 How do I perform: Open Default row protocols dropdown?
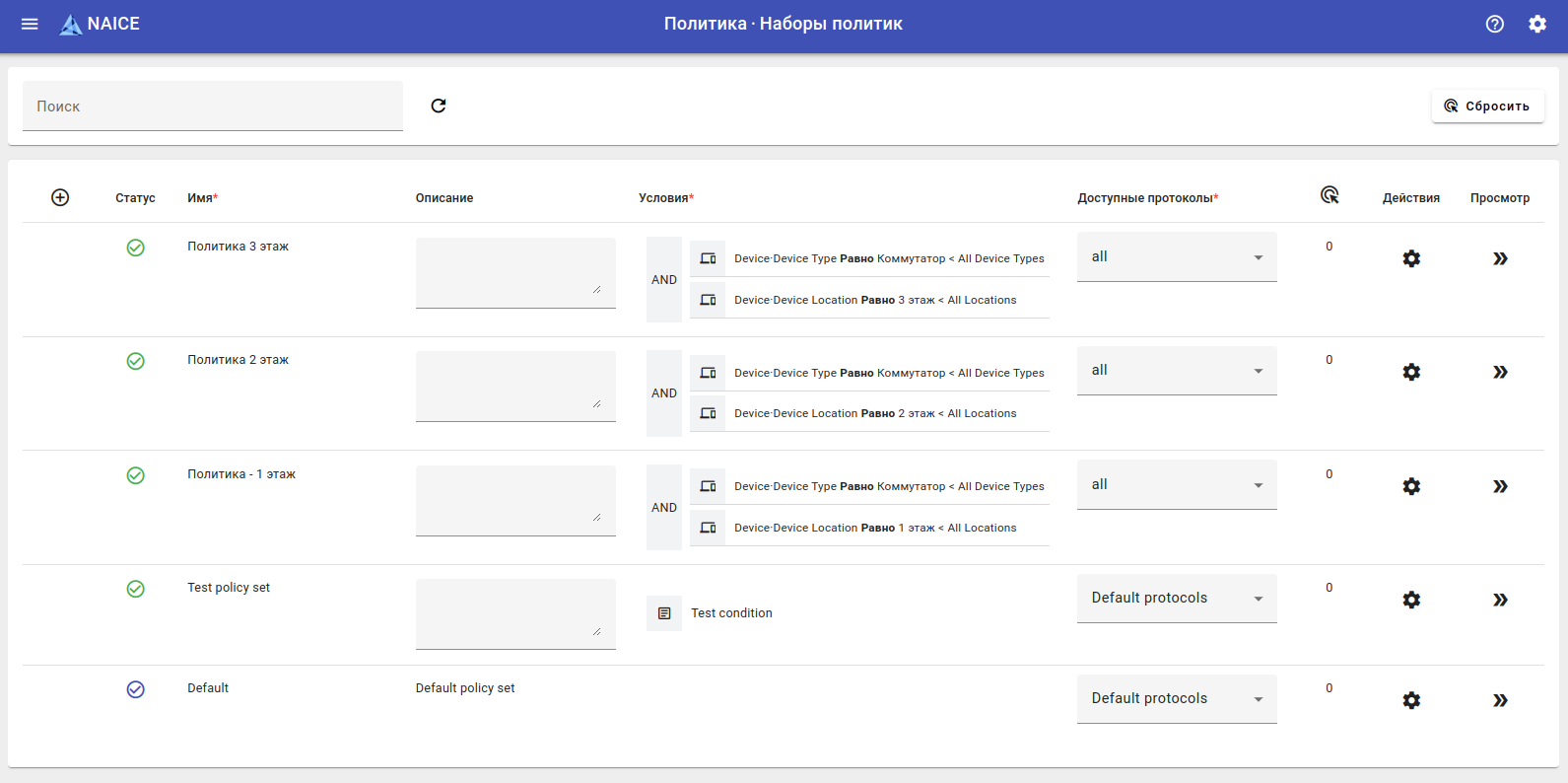1177,699
